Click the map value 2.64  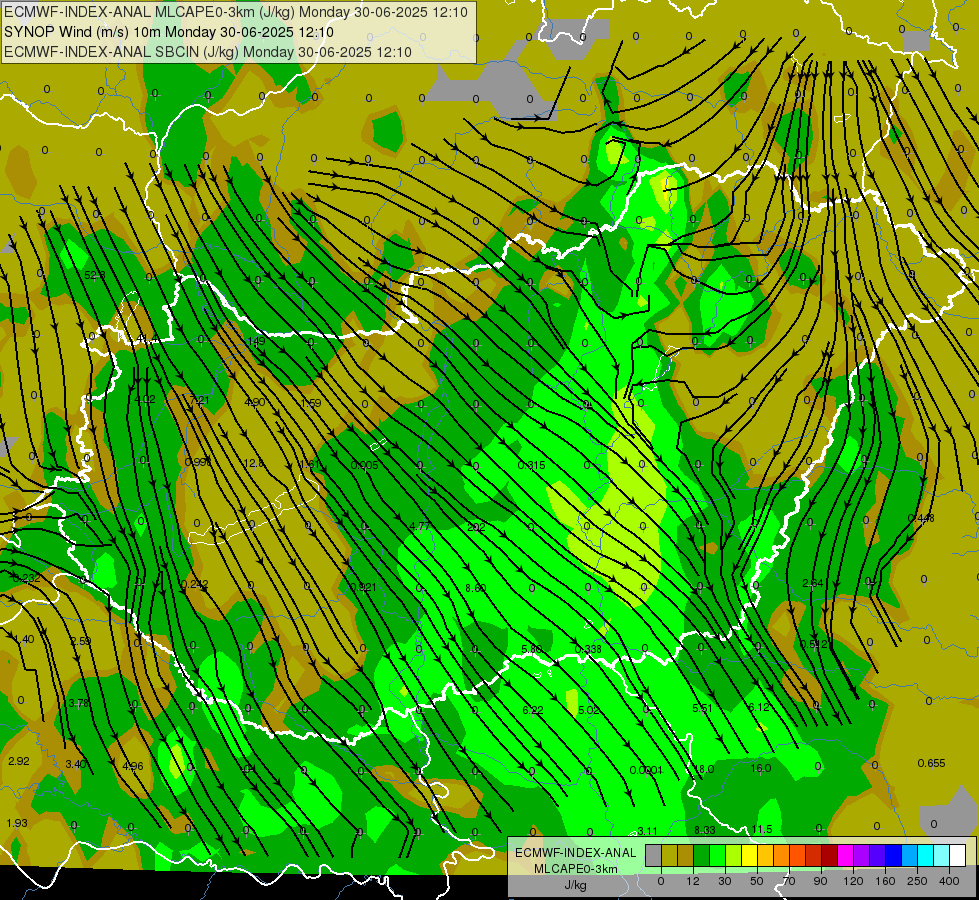(812, 583)
